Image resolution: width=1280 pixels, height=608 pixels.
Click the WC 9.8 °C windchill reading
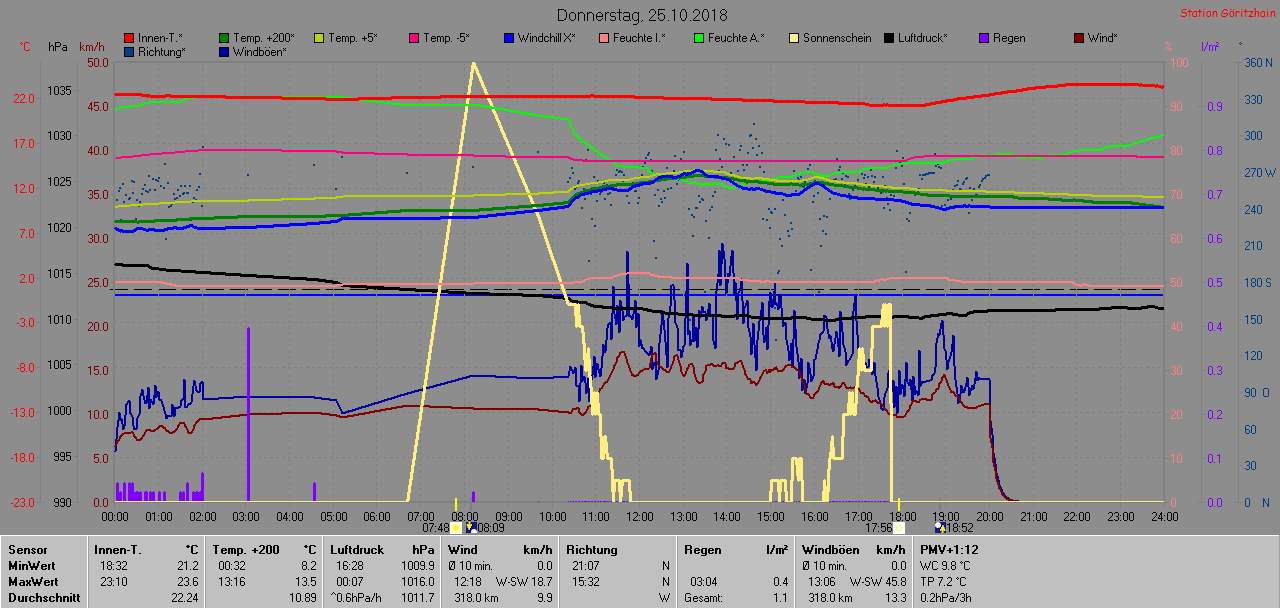tap(945, 565)
